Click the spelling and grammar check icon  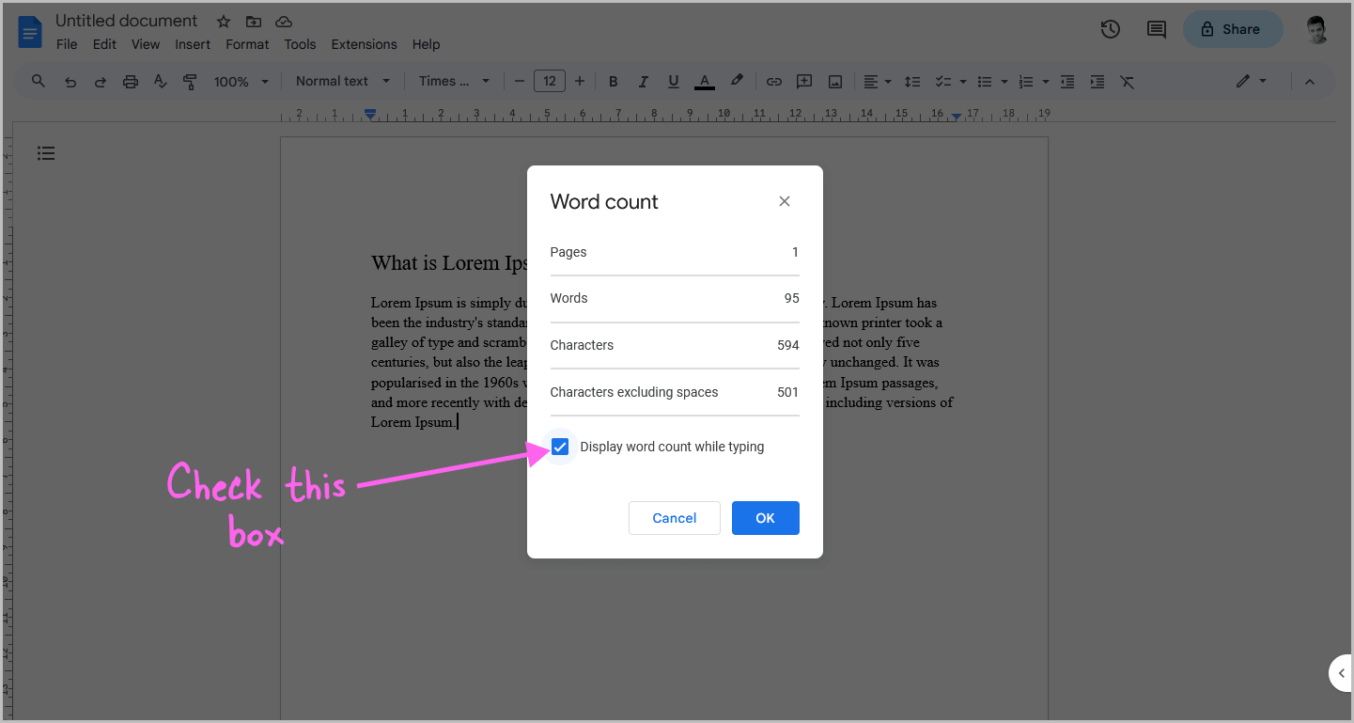coord(160,82)
